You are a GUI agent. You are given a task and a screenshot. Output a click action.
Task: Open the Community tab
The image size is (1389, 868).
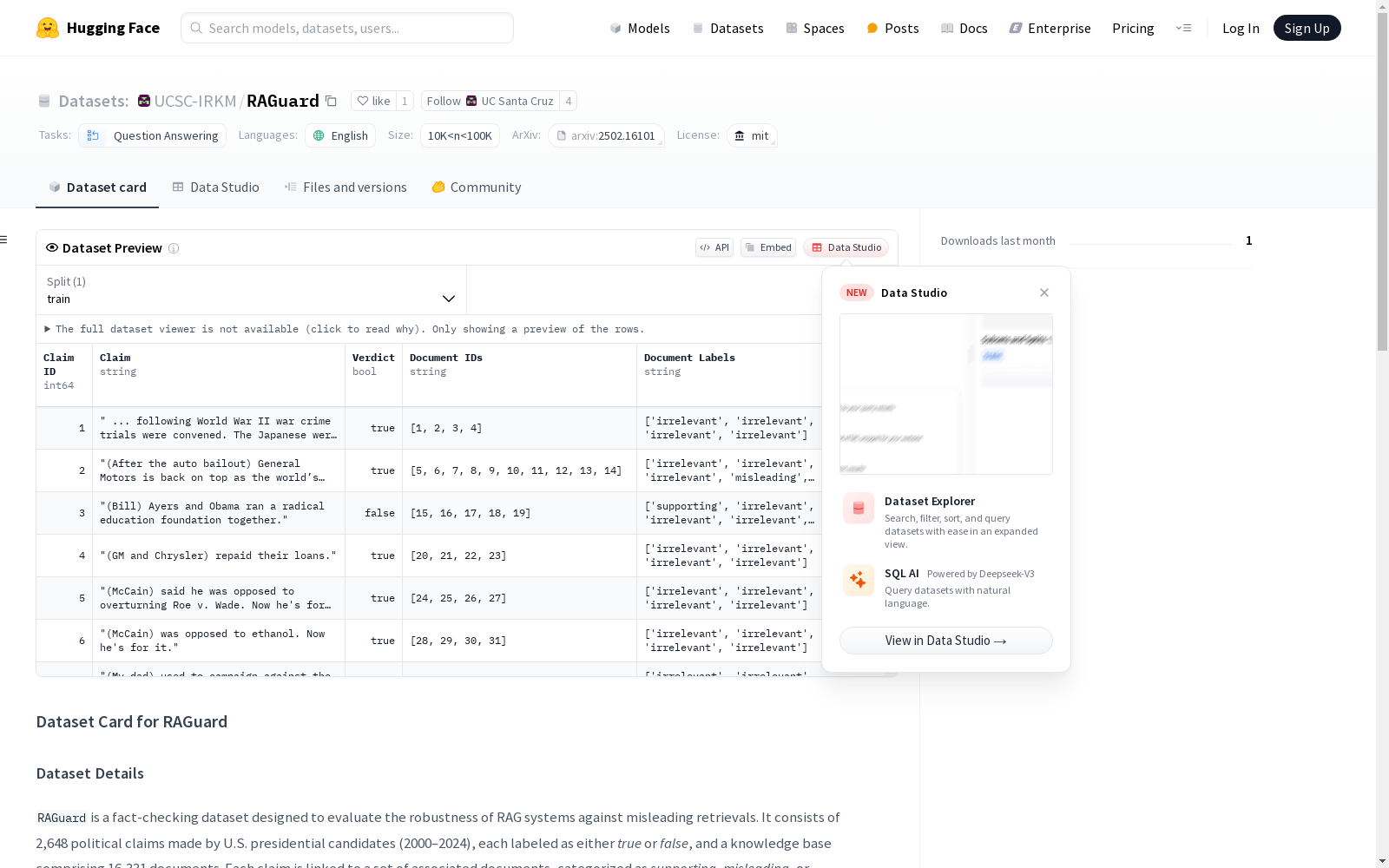[477, 187]
